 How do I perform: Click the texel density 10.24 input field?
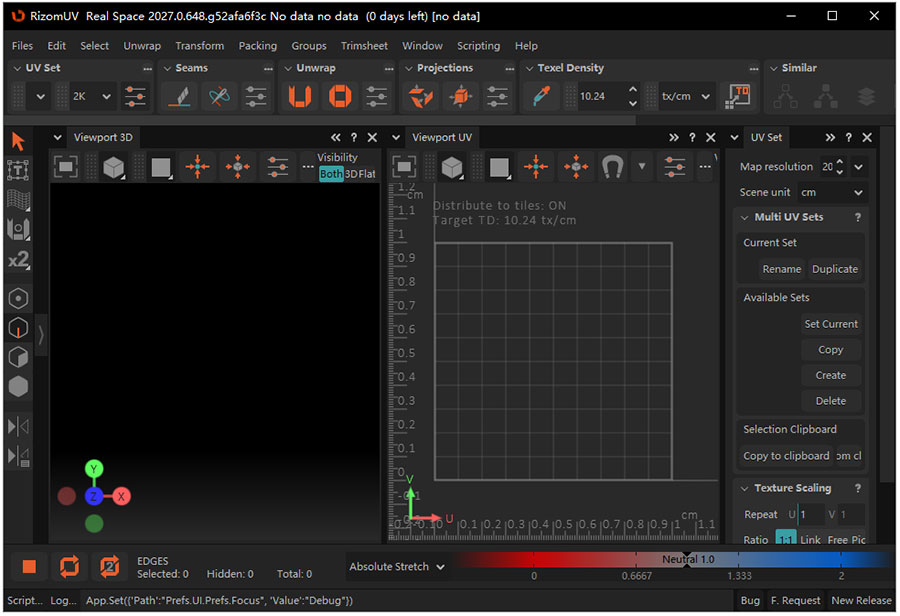[599, 96]
